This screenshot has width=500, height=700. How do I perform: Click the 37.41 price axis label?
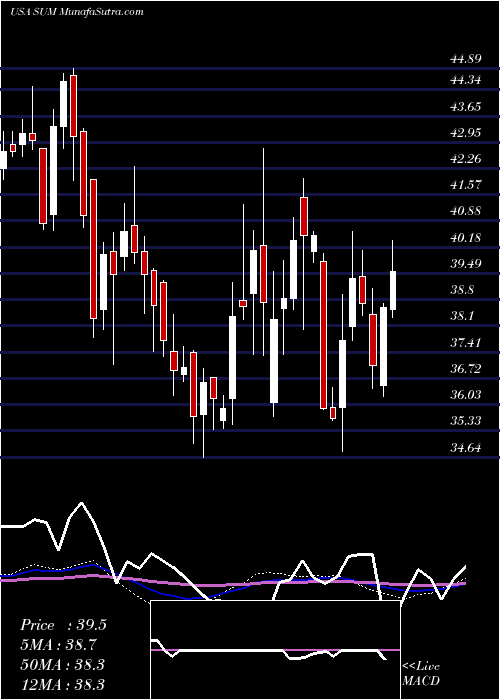(465, 343)
